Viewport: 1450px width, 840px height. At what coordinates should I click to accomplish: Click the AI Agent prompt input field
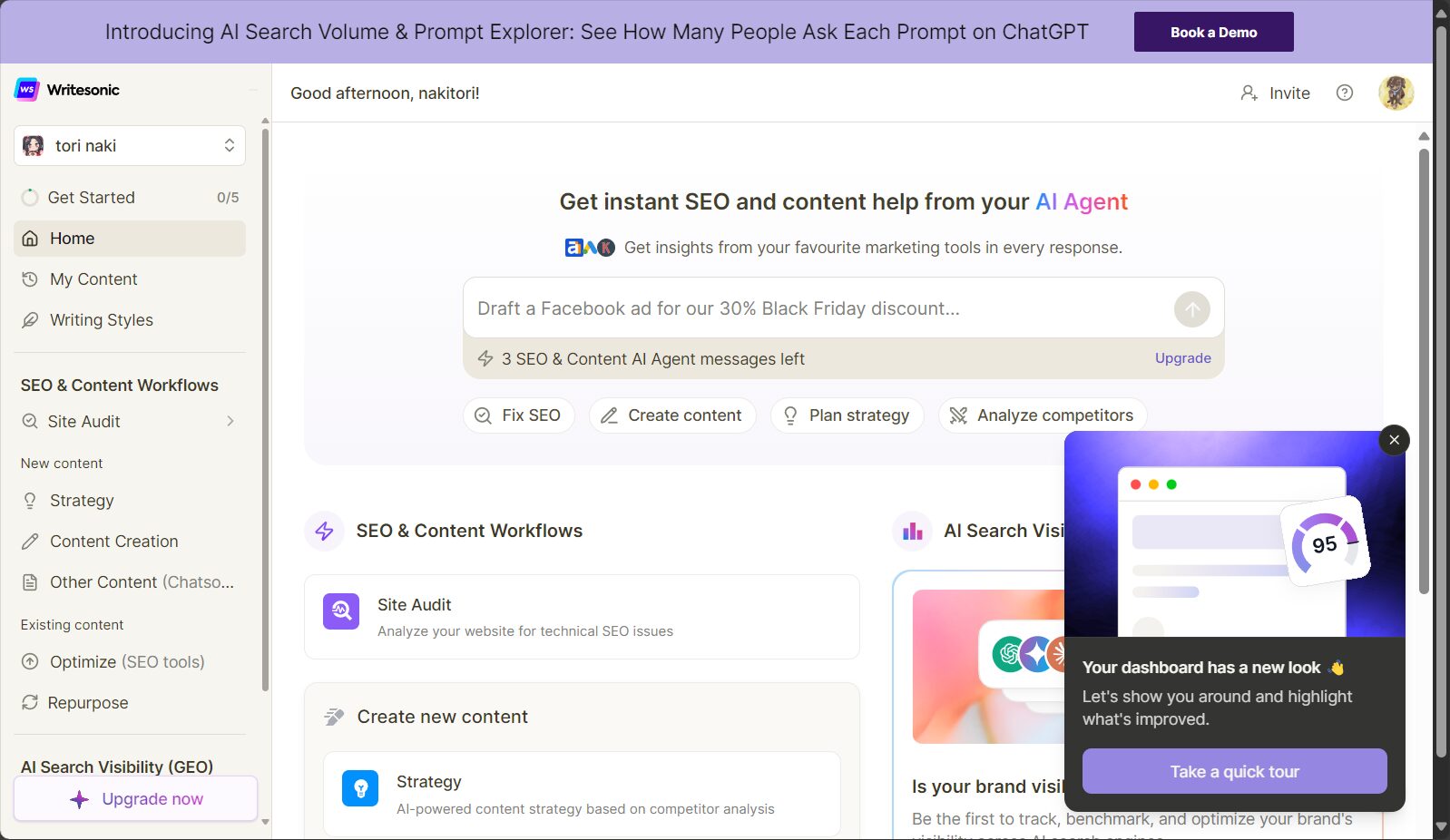817,309
